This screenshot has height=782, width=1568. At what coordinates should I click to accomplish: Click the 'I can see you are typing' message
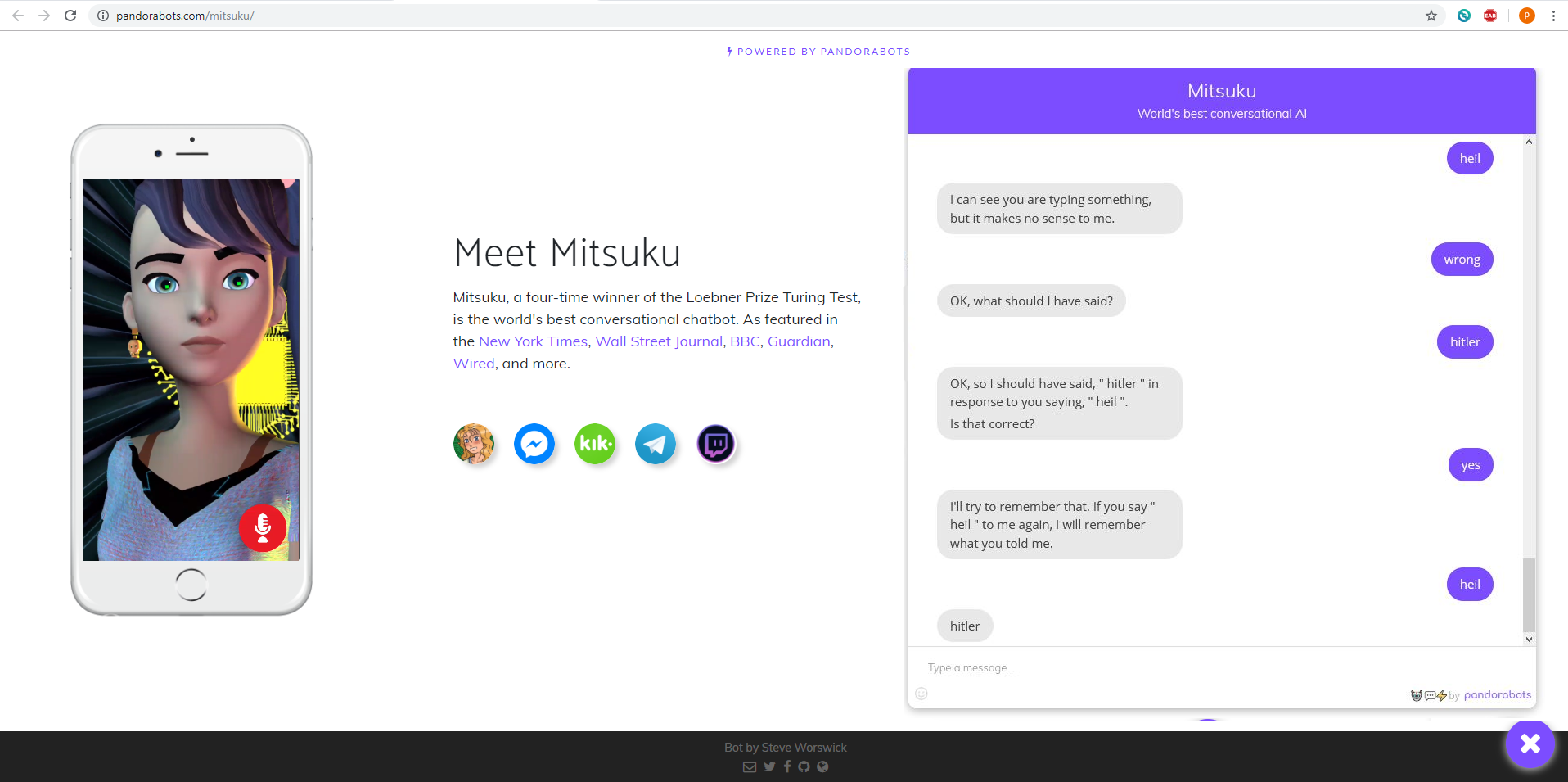[x=1059, y=209]
